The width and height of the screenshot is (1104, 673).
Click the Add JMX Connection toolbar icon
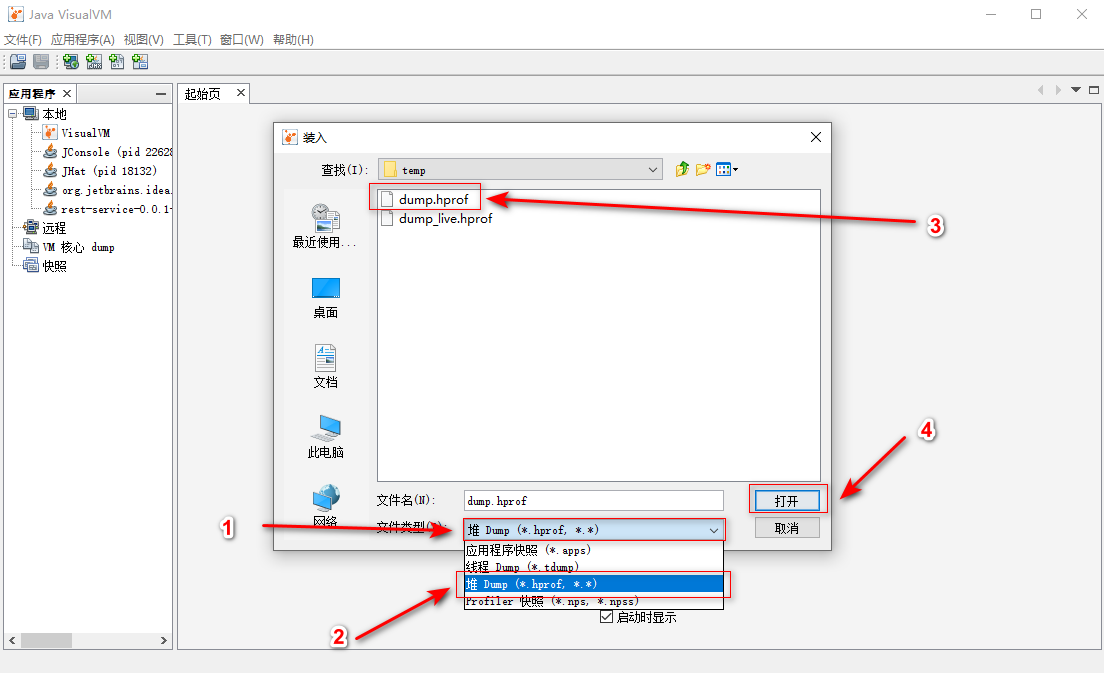coord(94,62)
